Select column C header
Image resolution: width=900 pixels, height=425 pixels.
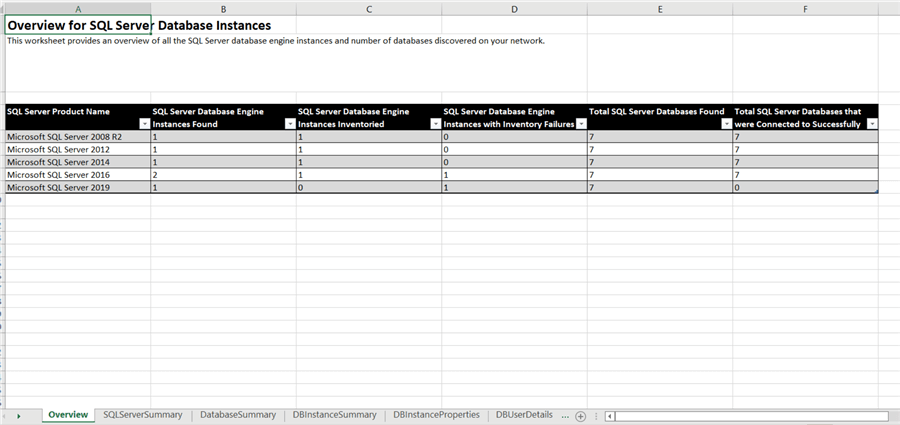click(369, 9)
